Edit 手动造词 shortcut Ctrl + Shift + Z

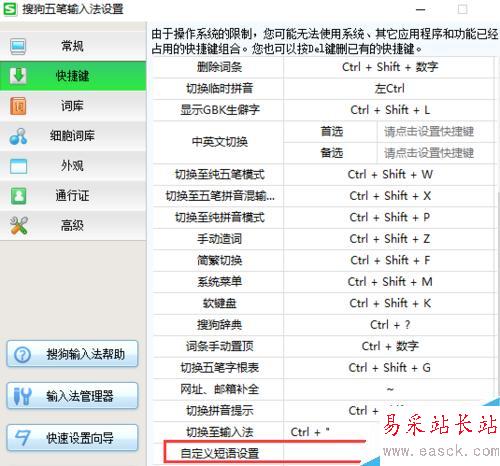(x=389, y=239)
